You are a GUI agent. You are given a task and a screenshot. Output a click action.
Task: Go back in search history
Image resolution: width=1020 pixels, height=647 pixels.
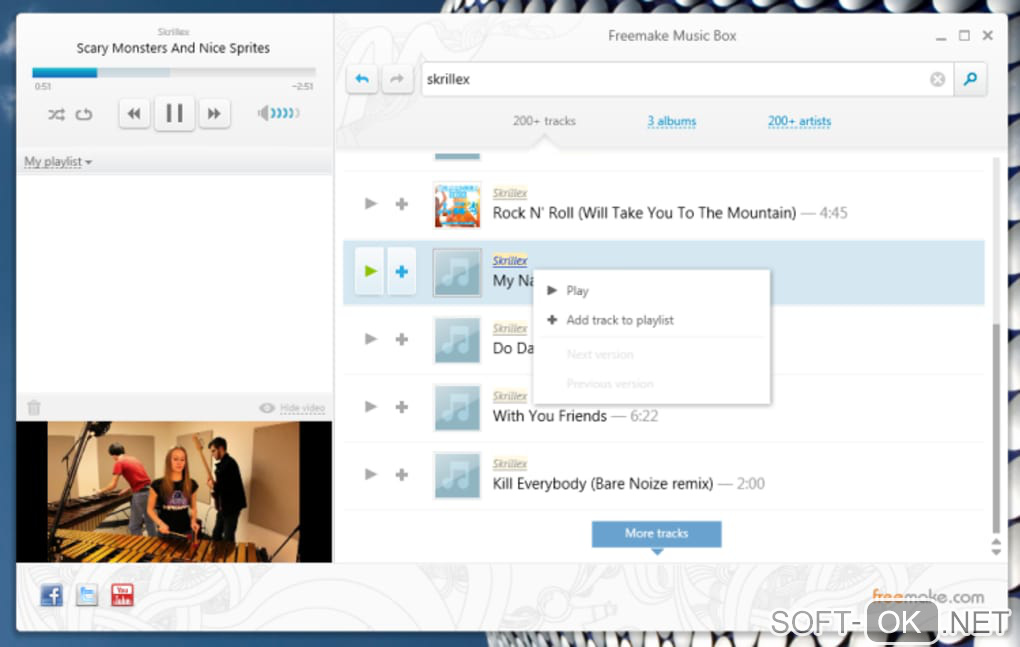pyautogui.click(x=362, y=79)
